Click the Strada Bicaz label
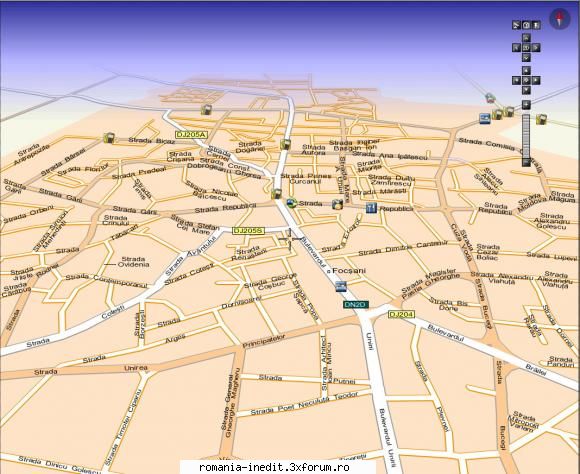580x474 pixels. [152, 141]
